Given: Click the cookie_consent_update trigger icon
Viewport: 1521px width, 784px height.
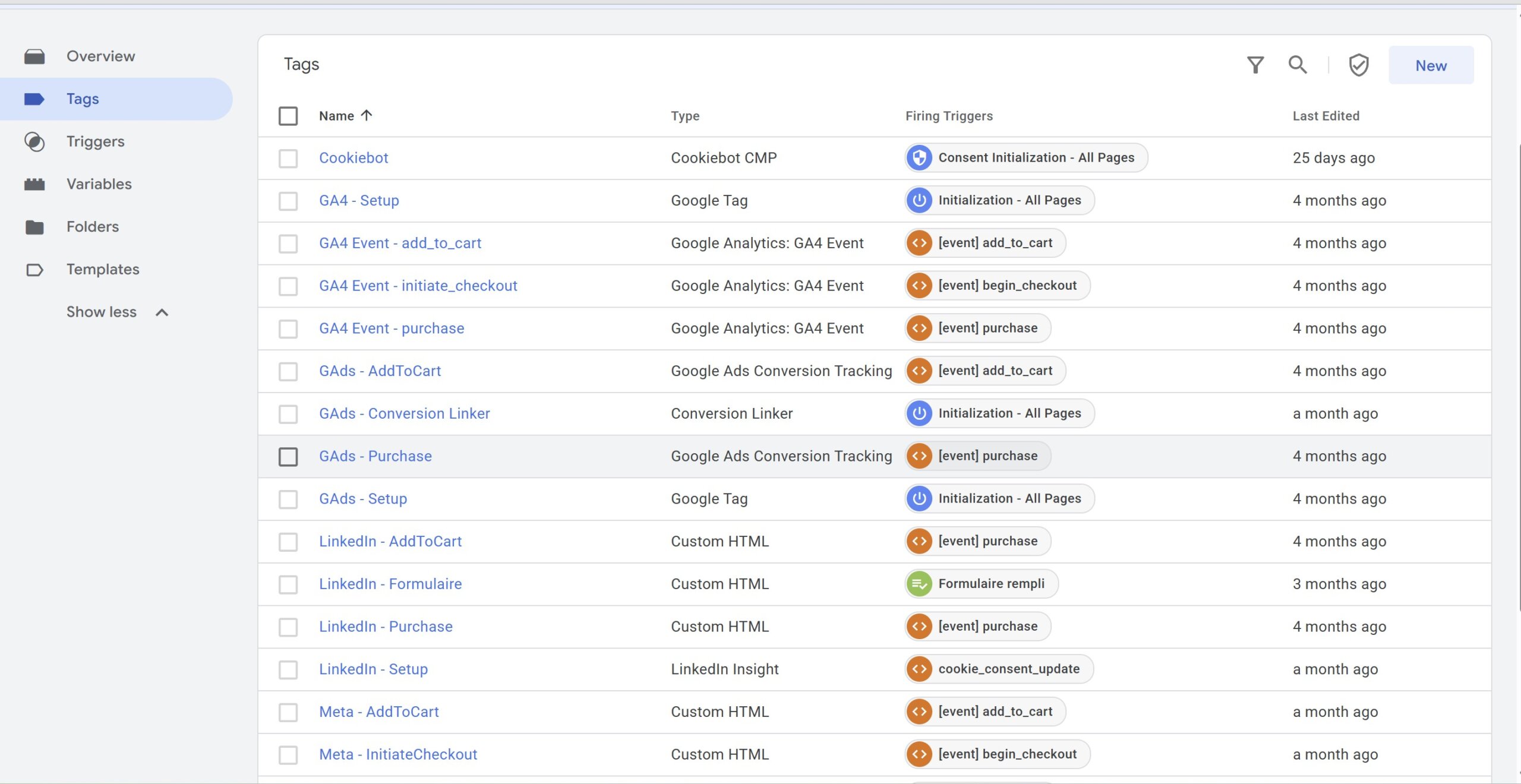Looking at the screenshot, I should [x=919, y=669].
